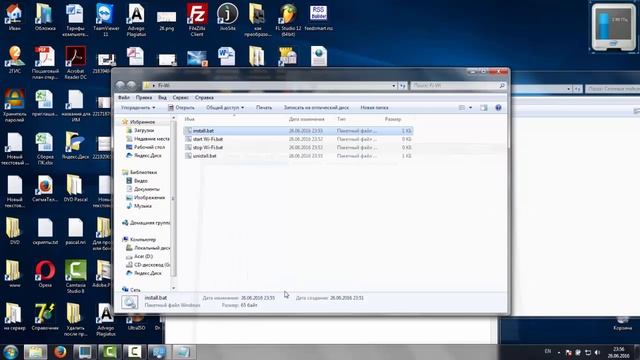Open Библиотеки in navigation pane
Viewport: 640px width, 360px height.
(x=140, y=172)
